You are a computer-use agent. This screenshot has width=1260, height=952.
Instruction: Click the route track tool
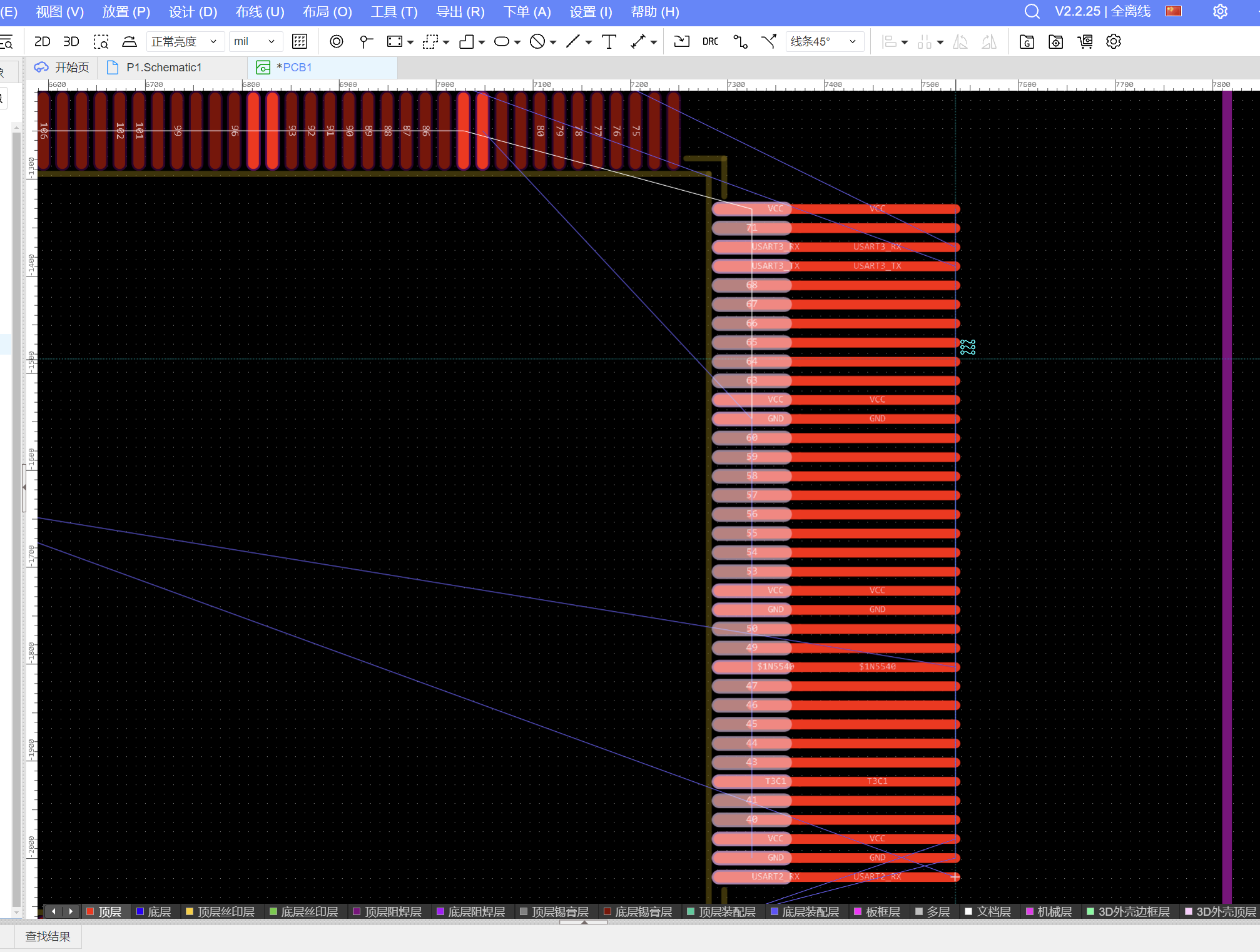click(x=741, y=41)
